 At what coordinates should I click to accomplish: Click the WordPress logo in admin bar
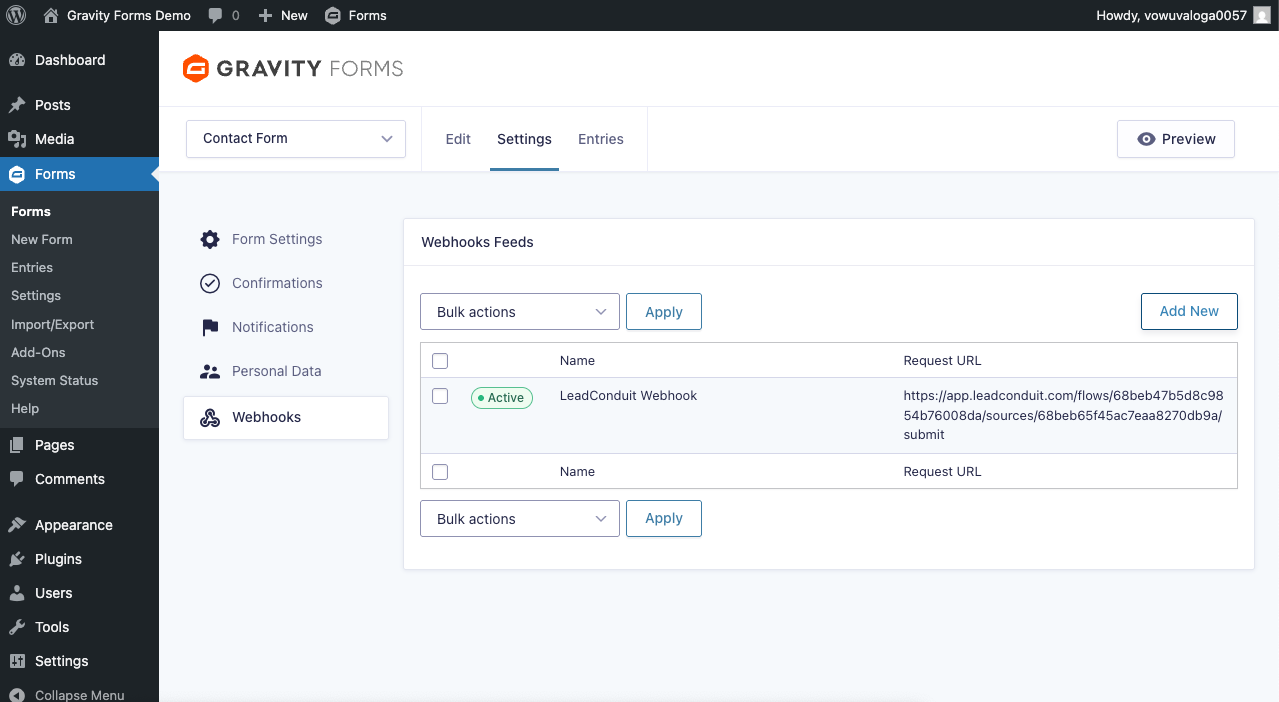pos(16,15)
